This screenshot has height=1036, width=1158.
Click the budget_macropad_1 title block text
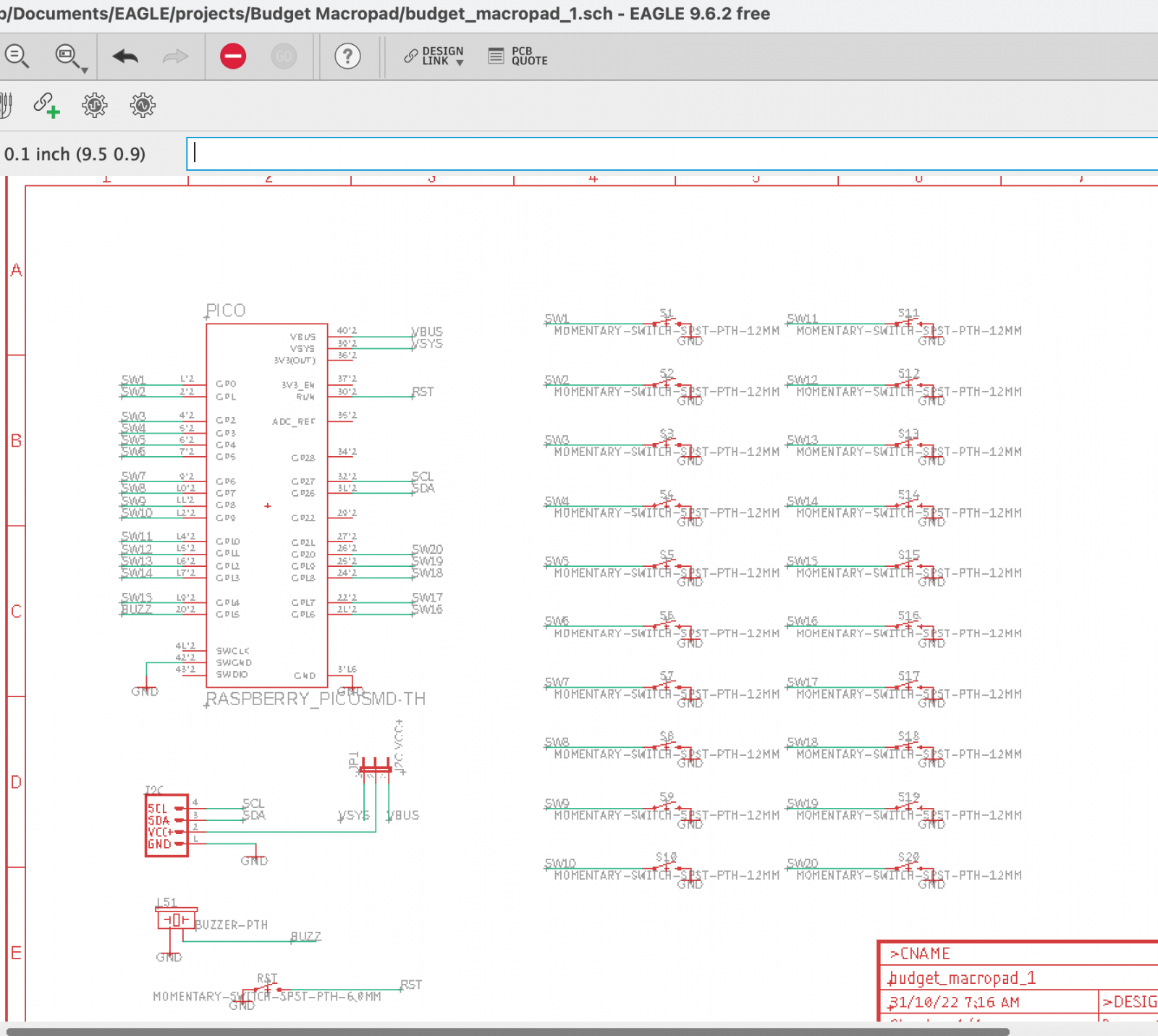962,978
